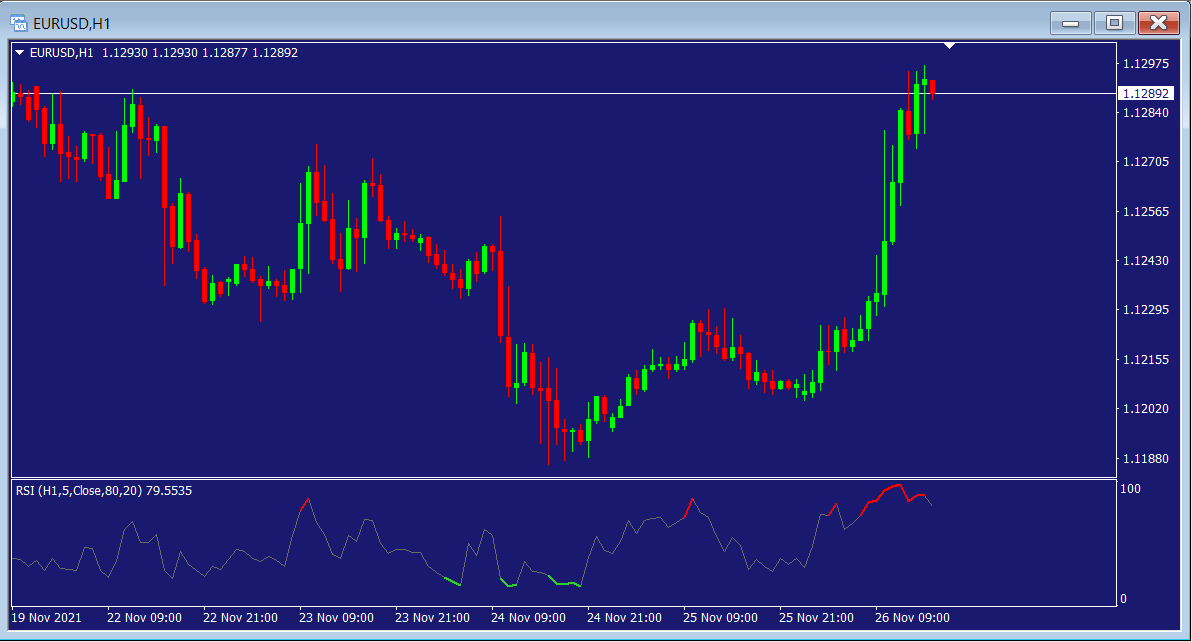Maximize the EURUSD,H1 chart window

pyautogui.click(x=1114, y=22)
